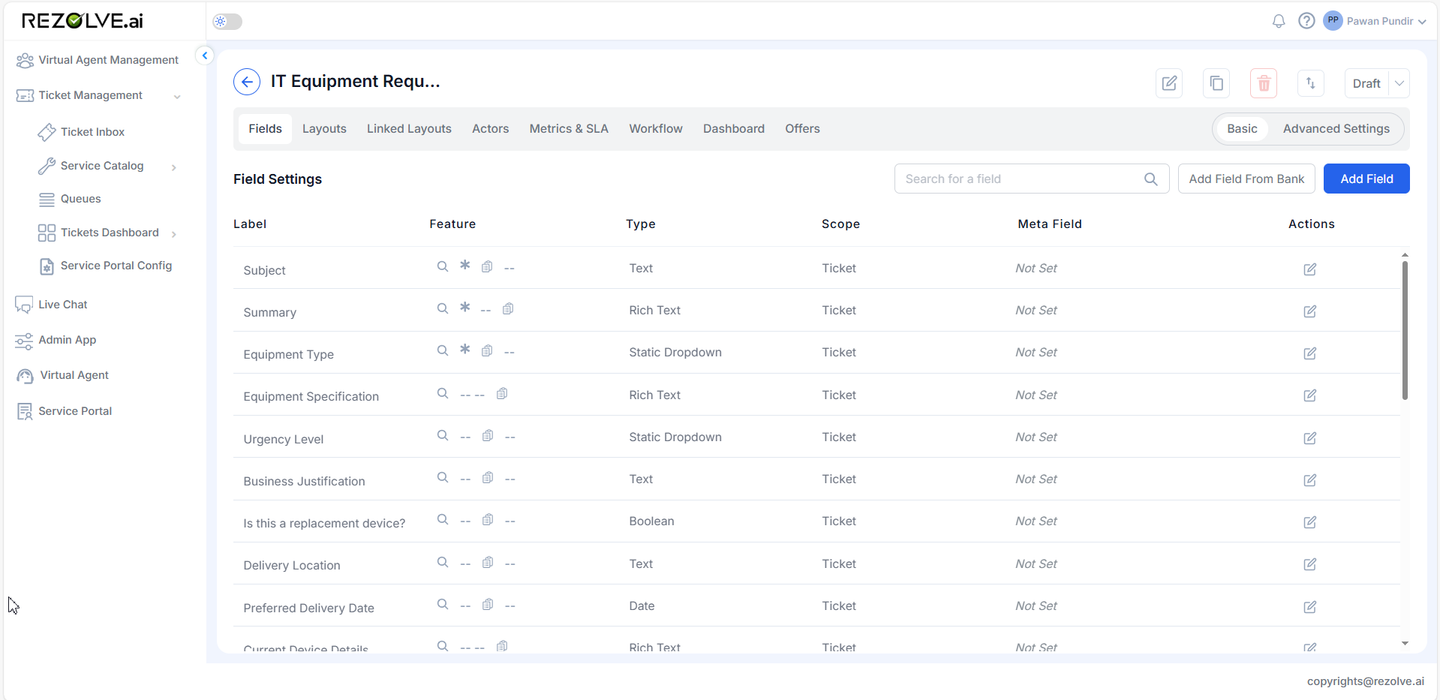The height and width of the screenshot is (700, 1440).
Task: Edit the replacement device field row
Action: click(x=1310, y=522)
